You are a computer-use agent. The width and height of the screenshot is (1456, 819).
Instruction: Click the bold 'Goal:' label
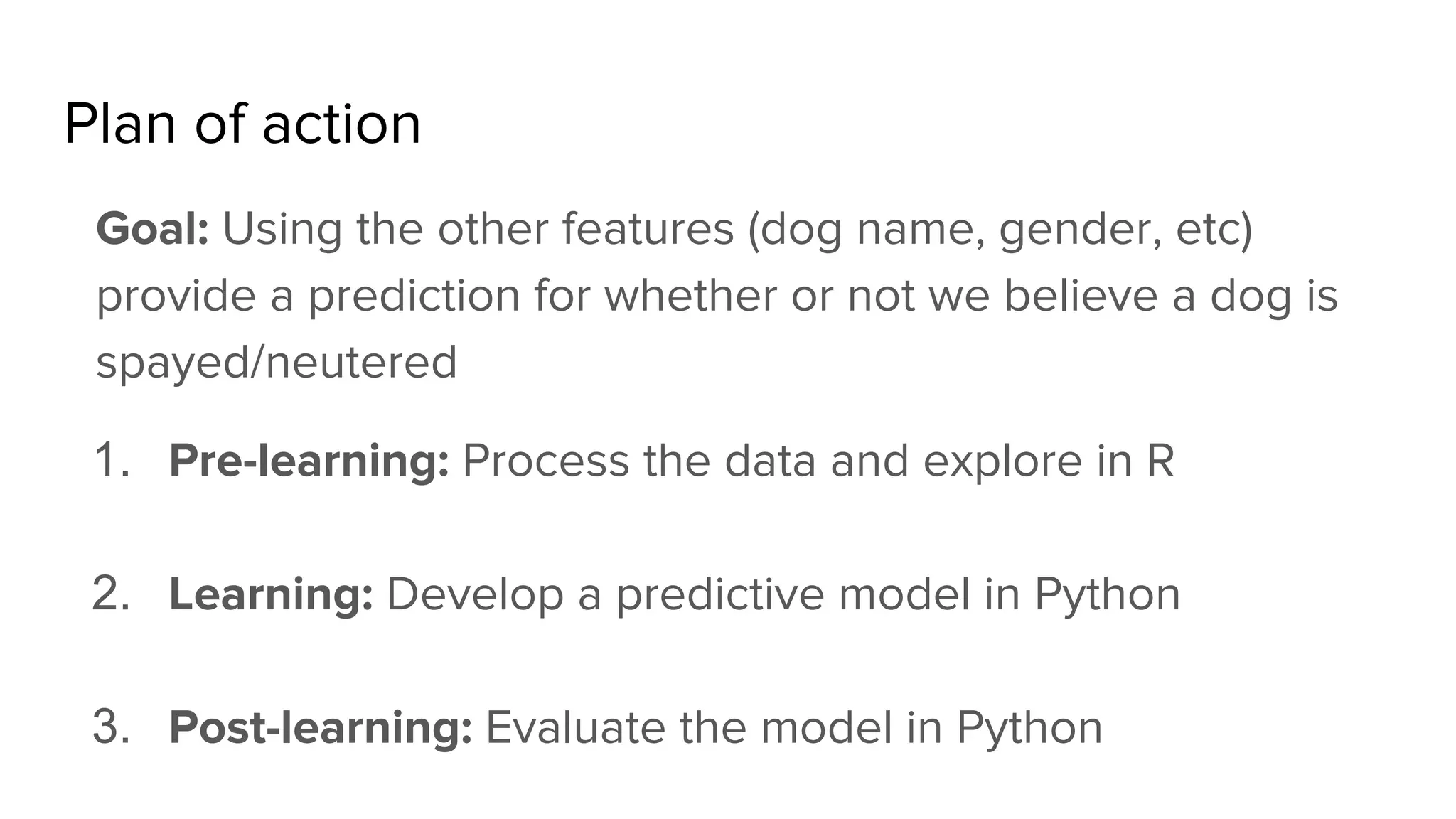[153, 230]
